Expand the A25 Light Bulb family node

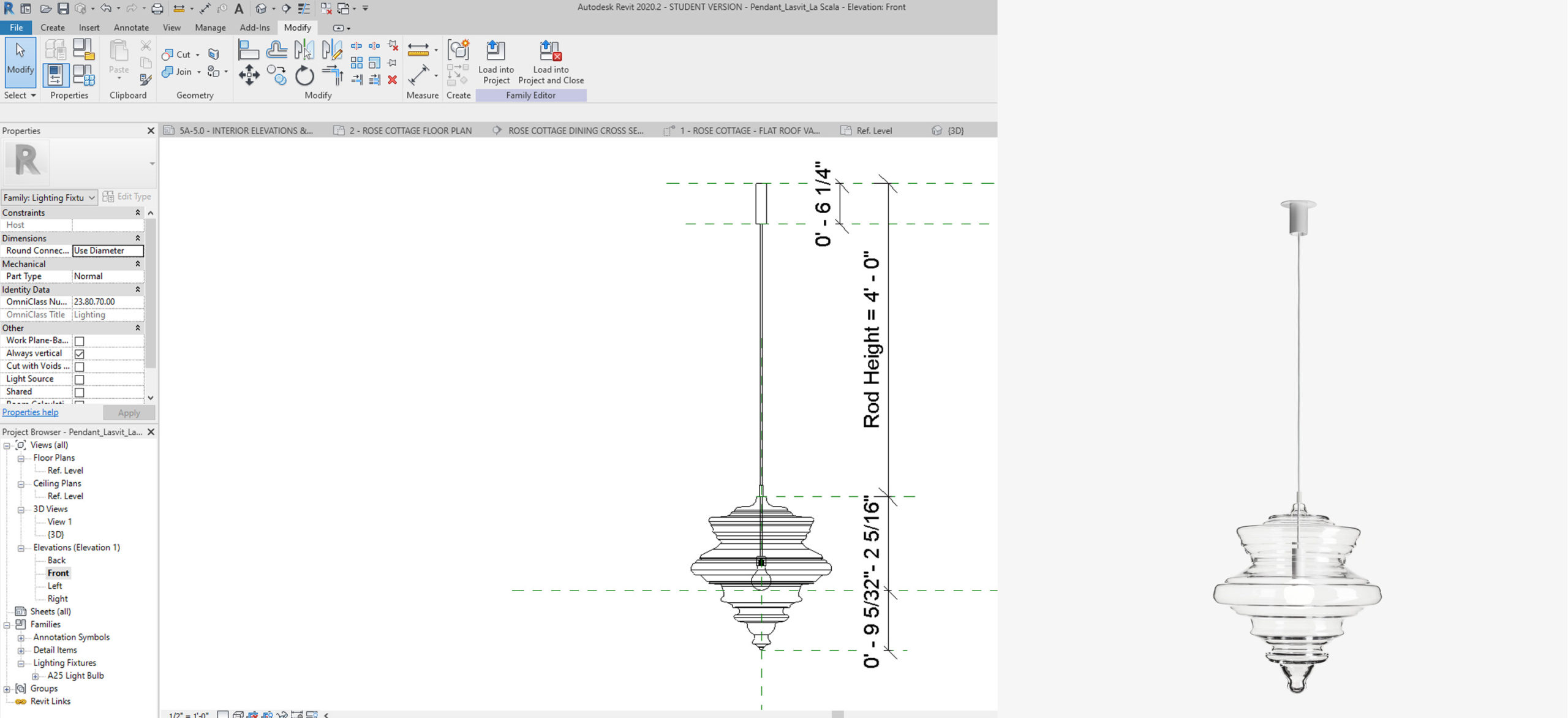pyautogui.click(x=35, y=676)
